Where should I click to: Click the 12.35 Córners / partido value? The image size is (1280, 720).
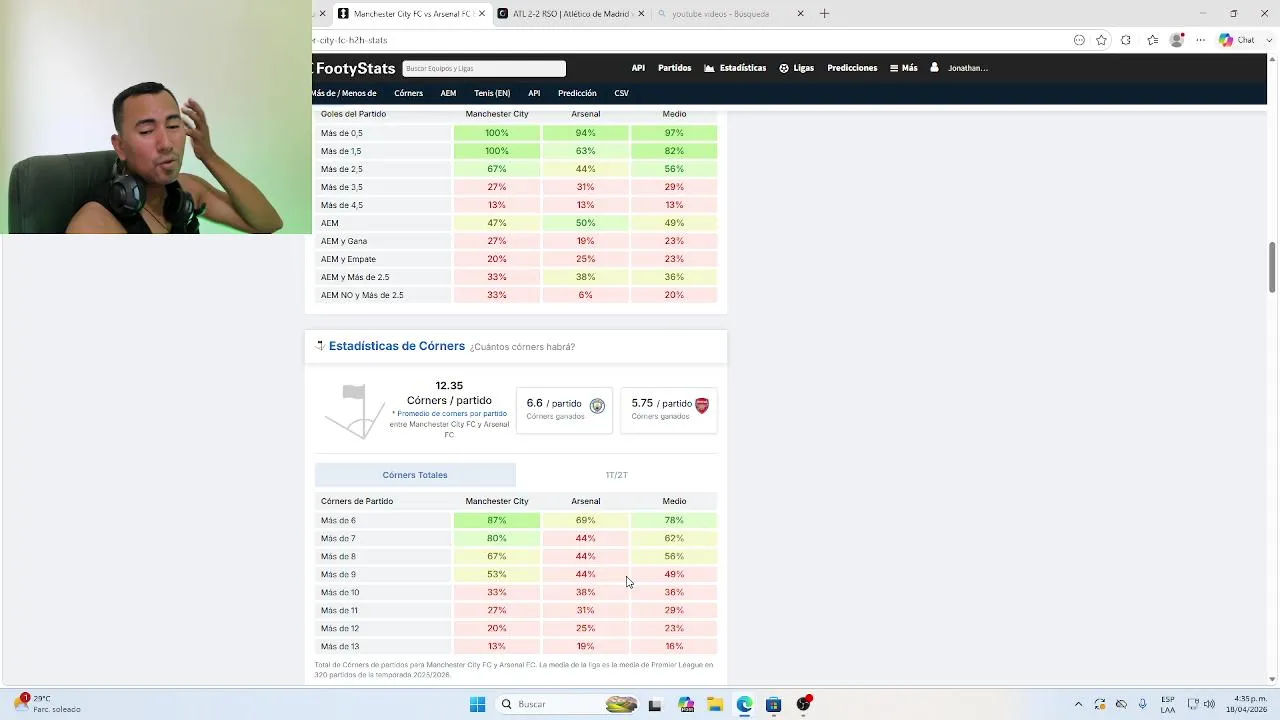(449, 393)
